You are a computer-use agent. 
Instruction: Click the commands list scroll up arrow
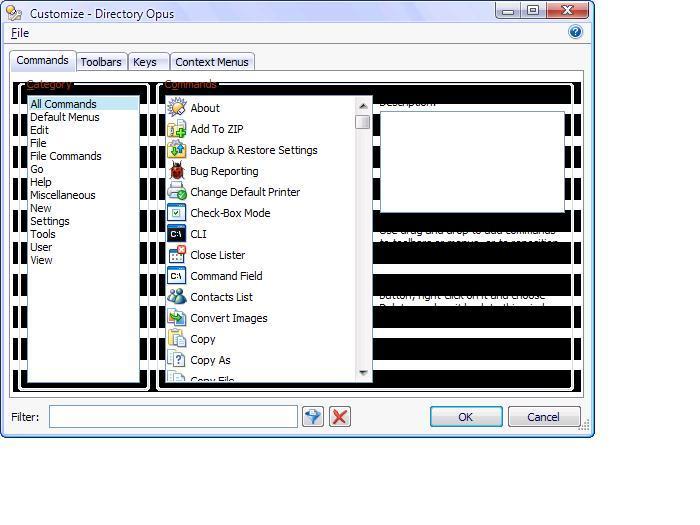click(x=363, y=106)
